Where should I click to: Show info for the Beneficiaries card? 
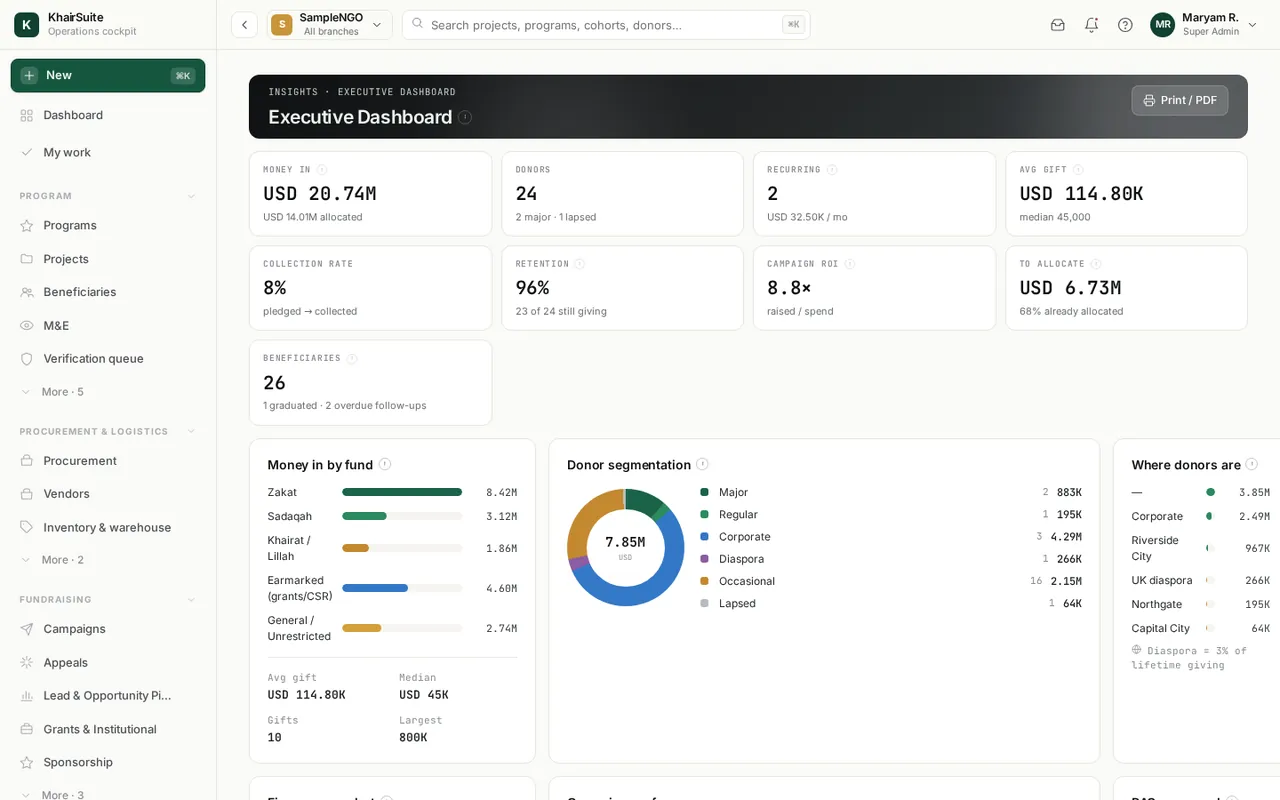pos(352,358)
